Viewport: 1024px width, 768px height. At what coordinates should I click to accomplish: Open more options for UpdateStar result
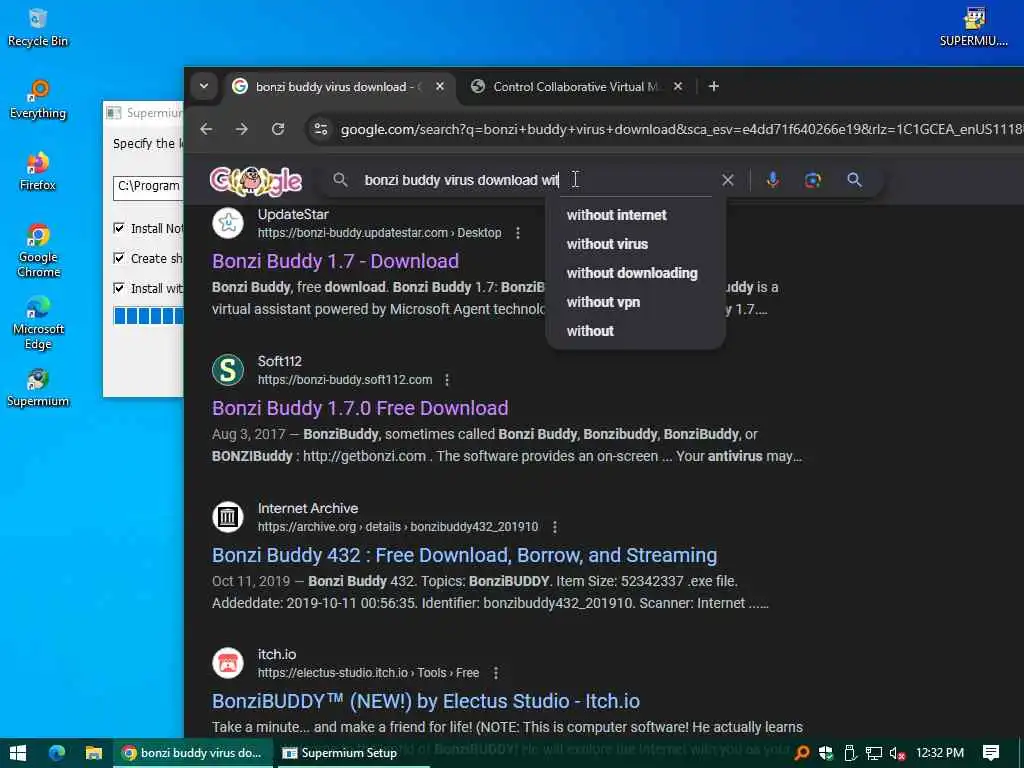[x=518, y=232]
